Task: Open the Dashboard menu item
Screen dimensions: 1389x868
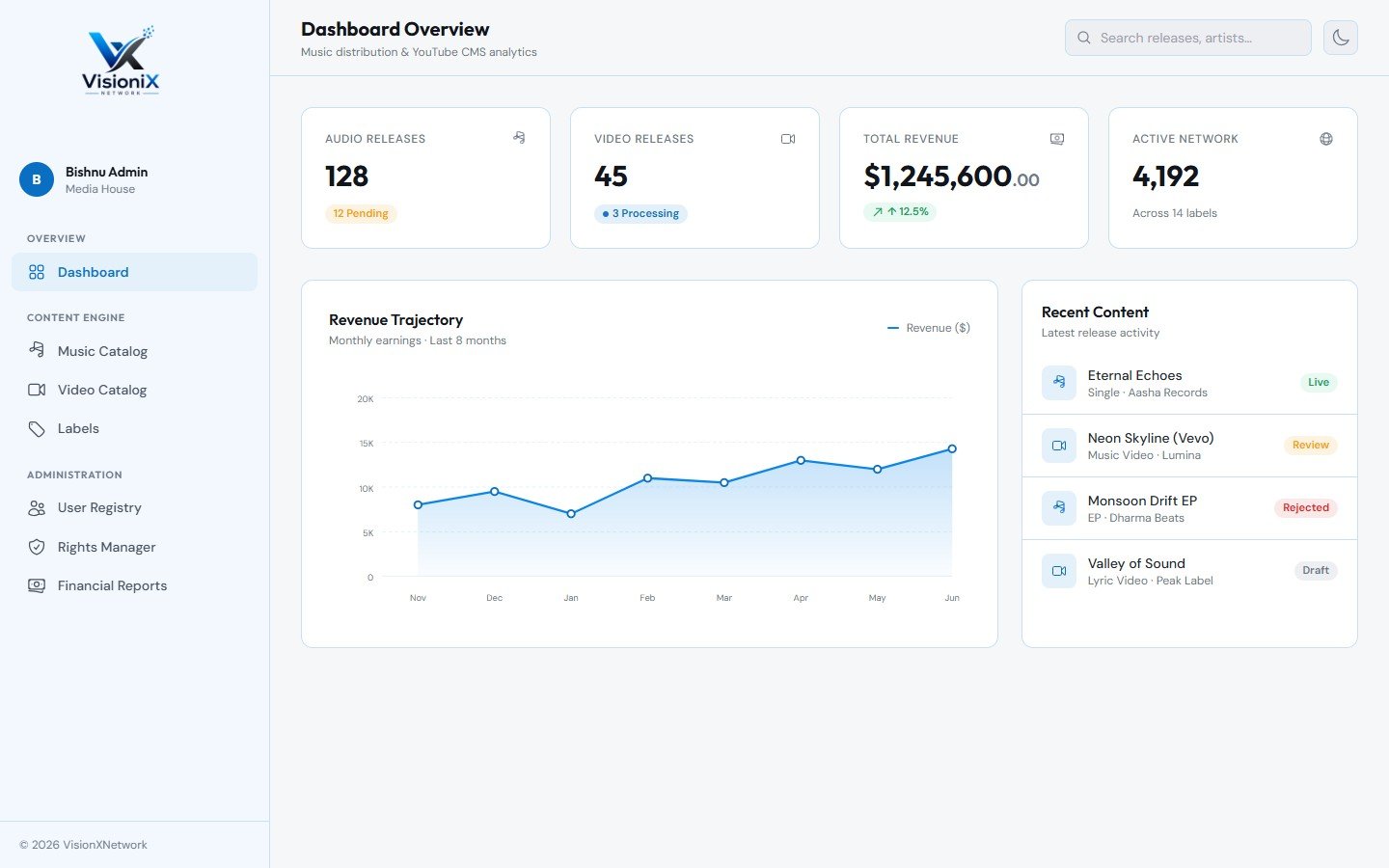Action: coord(134,272)
